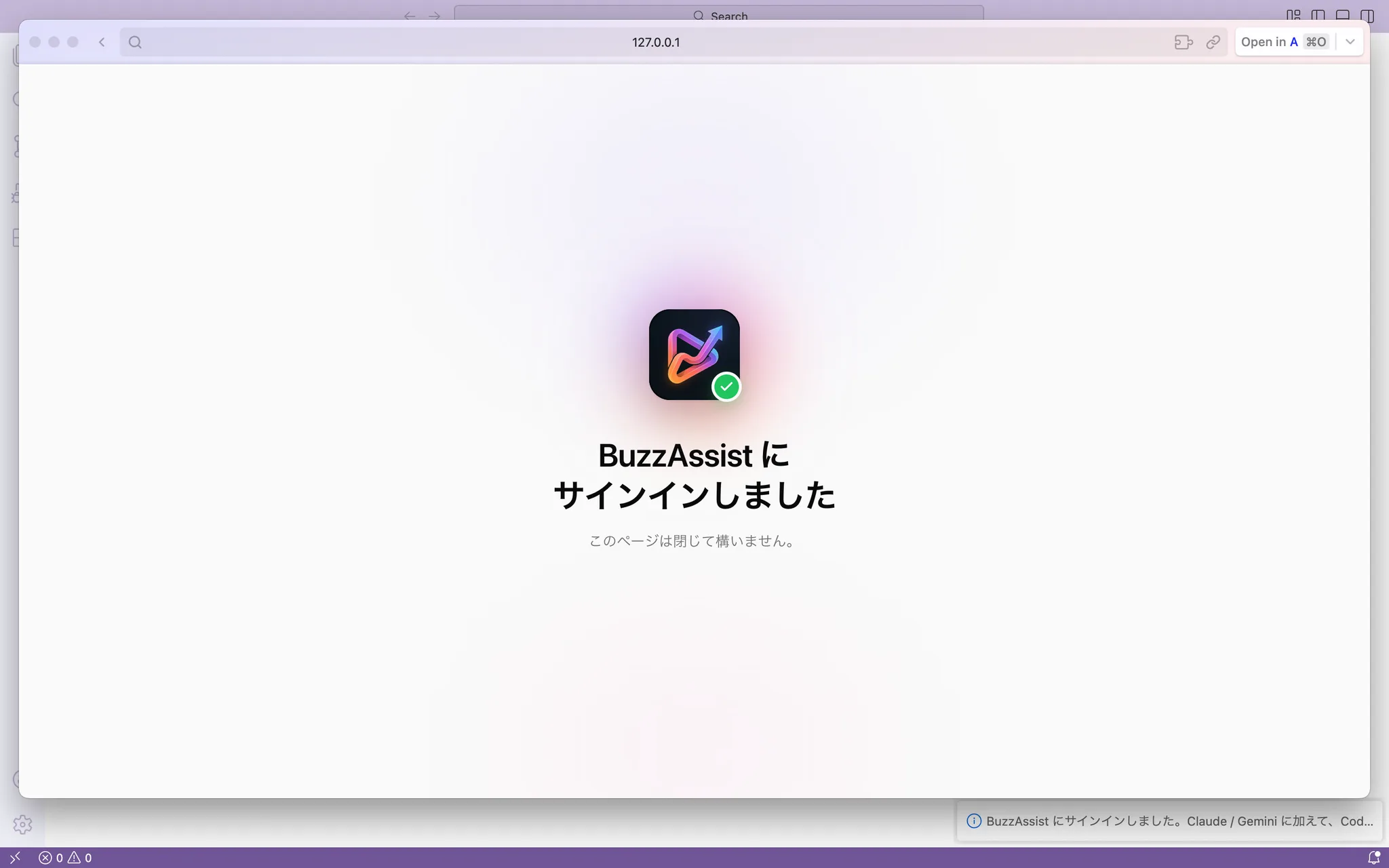
Task: Click the 127.0.0.1 address field
Action: [656, 42]
